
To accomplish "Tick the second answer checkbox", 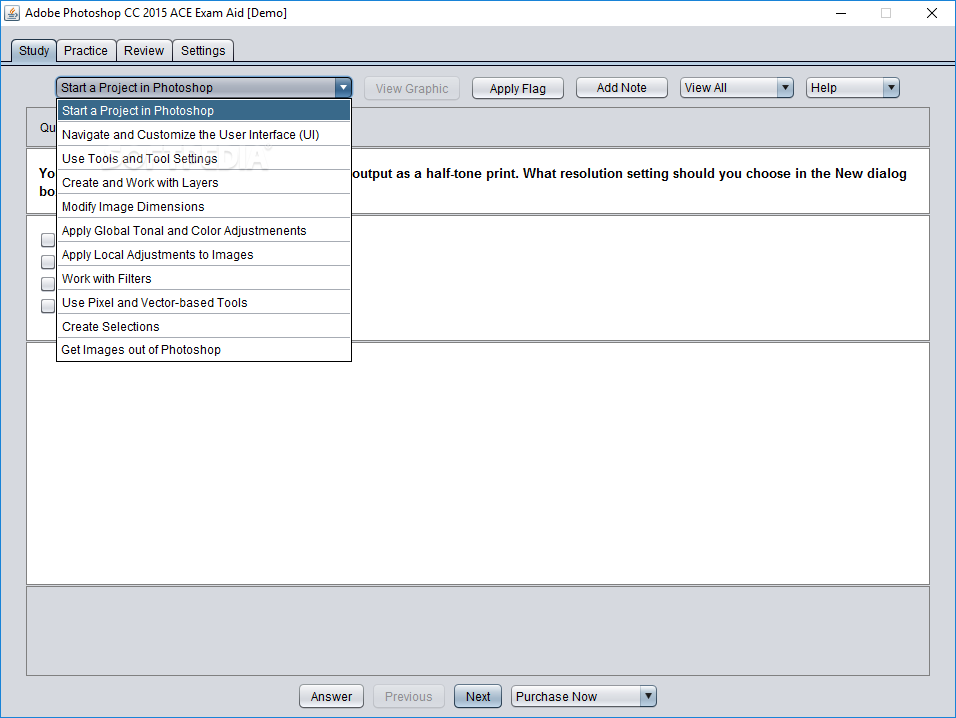I will (48, 262).
